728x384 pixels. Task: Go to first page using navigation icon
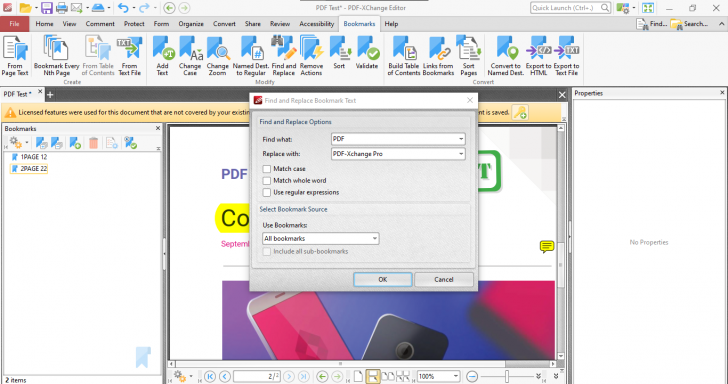click(210, 376)
